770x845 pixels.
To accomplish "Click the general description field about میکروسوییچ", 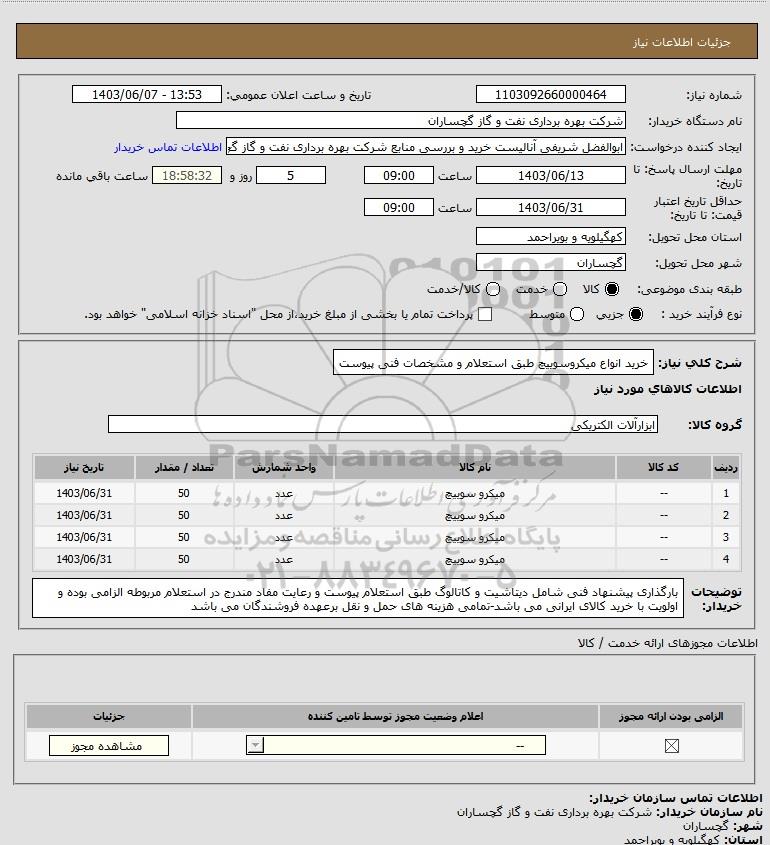I will tap(493, 363).
